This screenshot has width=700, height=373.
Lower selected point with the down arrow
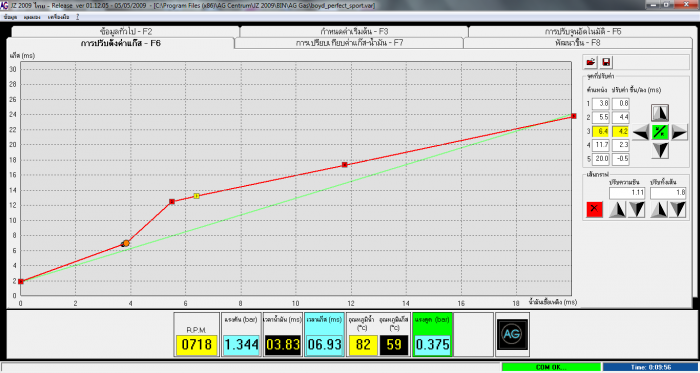tap(660, 151)
